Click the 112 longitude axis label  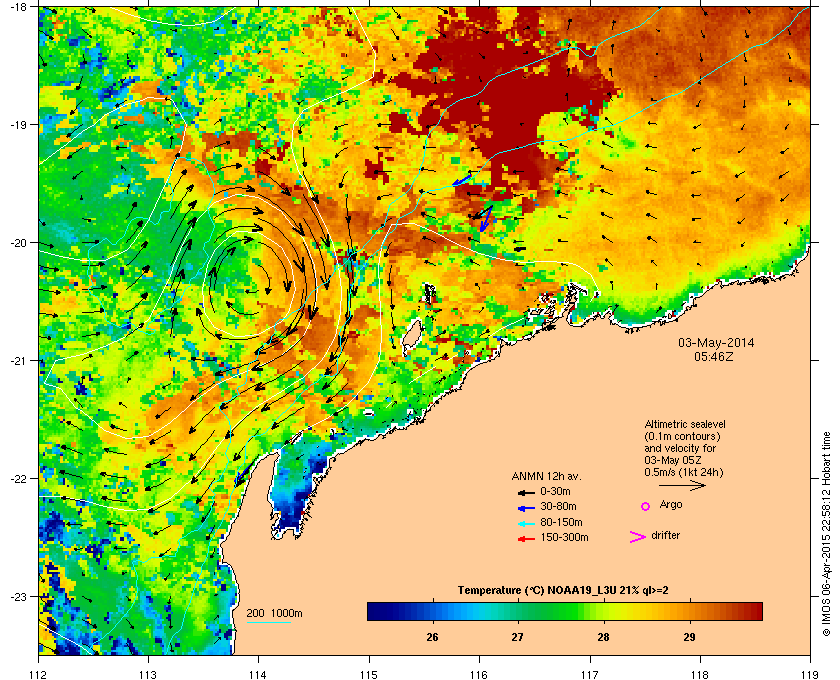coord(39,674)
